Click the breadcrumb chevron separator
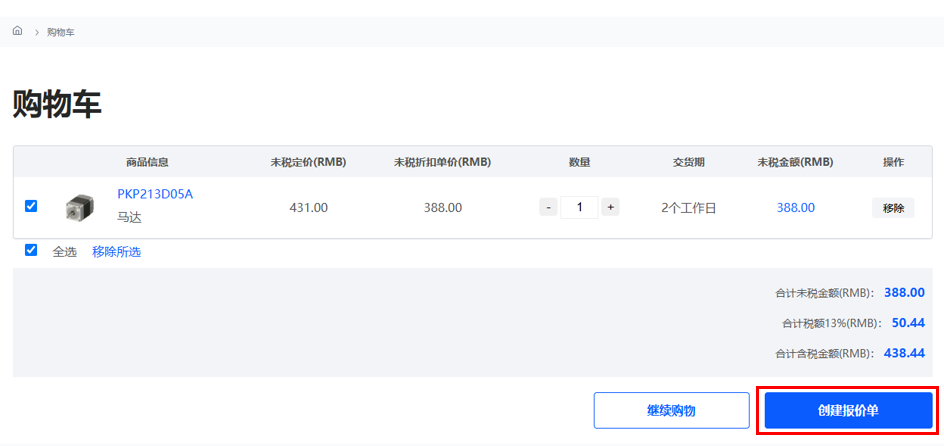The height and width of the screenshot is (446, 944). 37,32
